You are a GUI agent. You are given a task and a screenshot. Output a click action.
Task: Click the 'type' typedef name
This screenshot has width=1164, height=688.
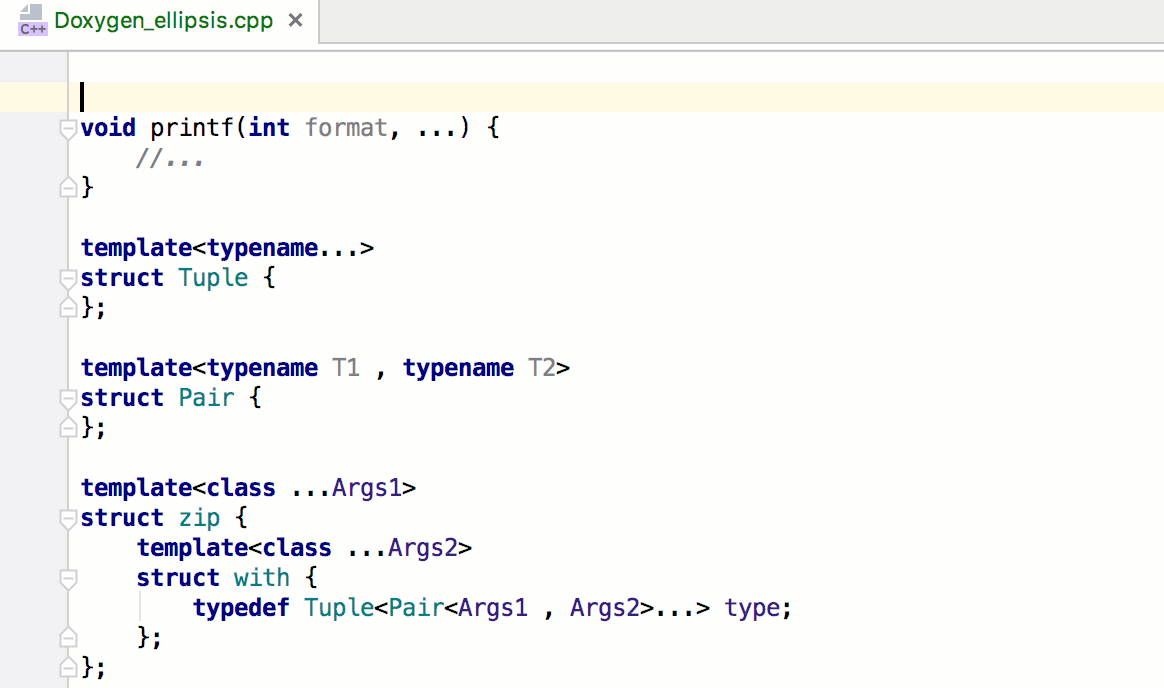coord(752,608)
